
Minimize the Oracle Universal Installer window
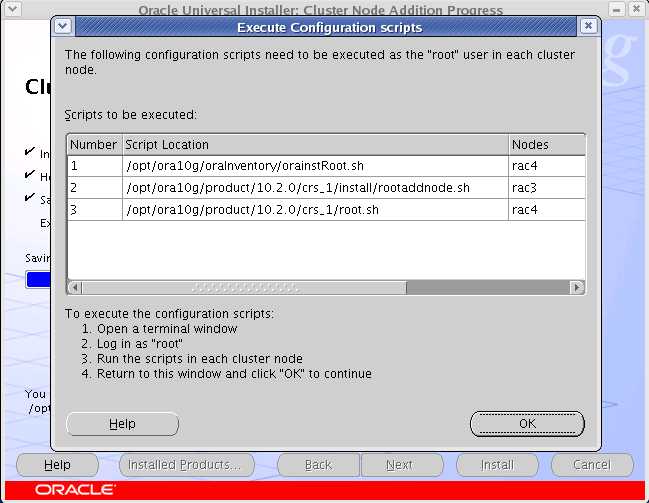click(x=617, y=10)
